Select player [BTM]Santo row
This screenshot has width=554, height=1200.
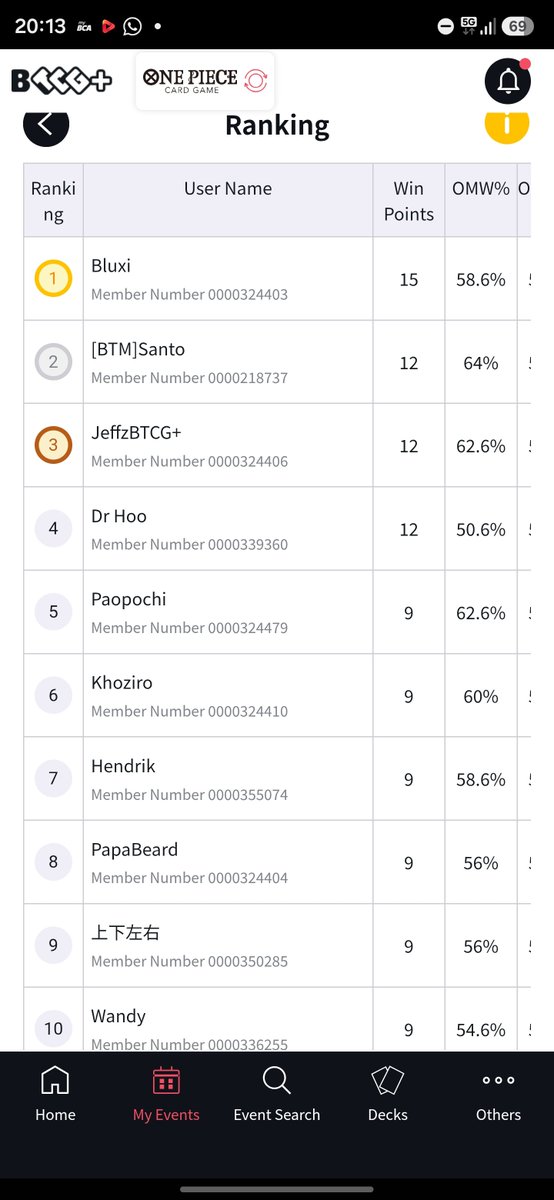pos(277,362)
